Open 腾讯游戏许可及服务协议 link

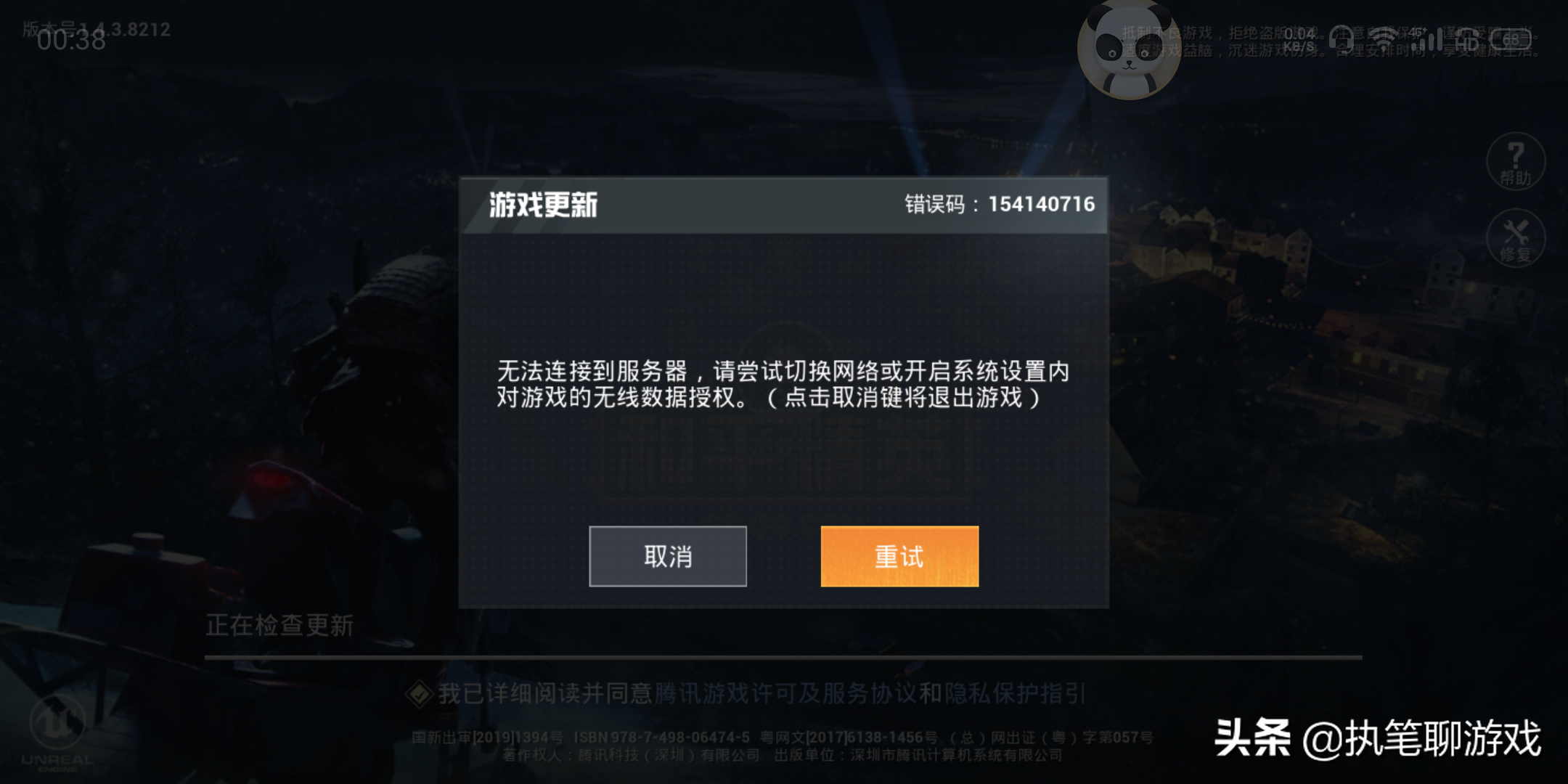click(x=785, y=693)
